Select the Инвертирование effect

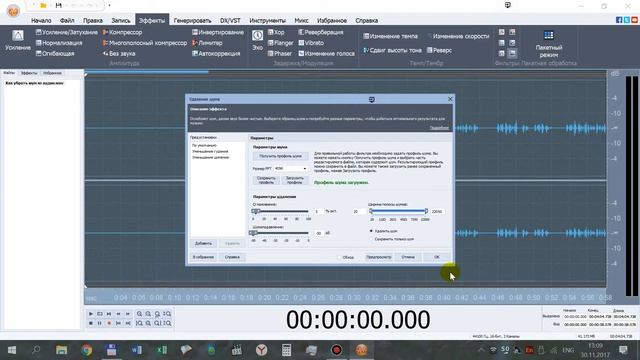[x=218, y=32]
